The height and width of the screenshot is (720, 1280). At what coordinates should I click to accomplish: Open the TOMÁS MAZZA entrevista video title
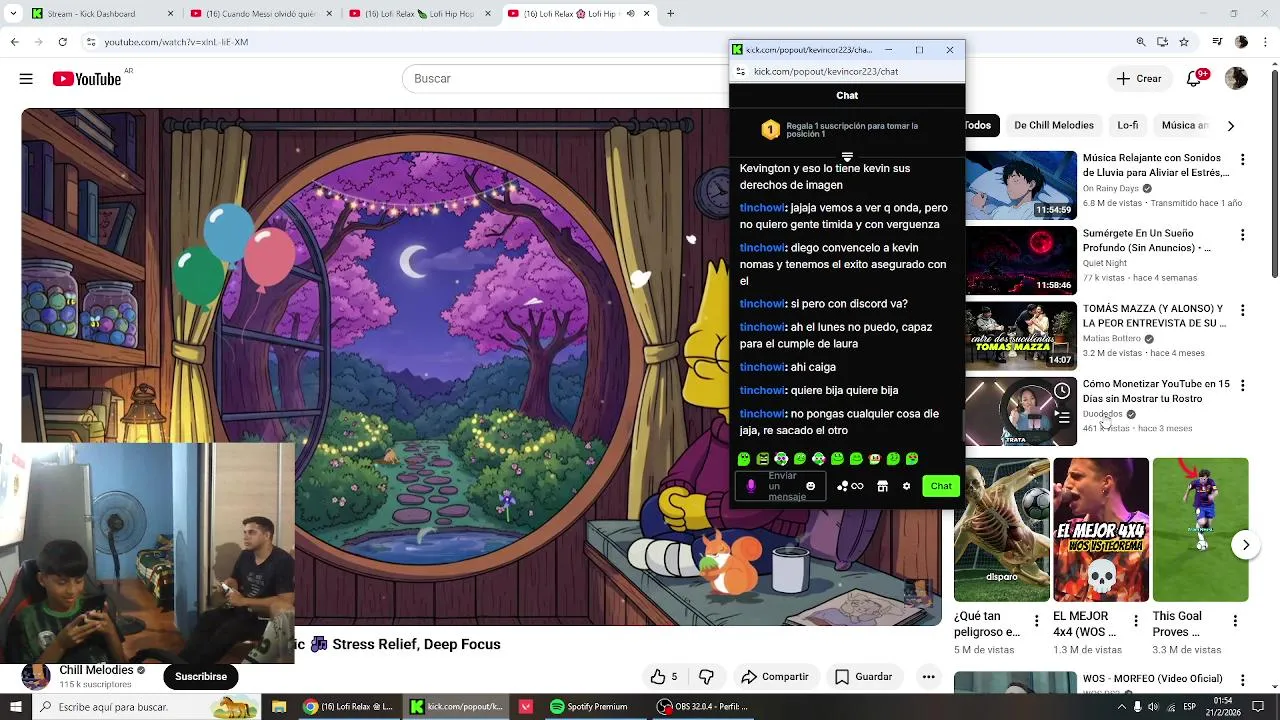coord(1154,316)
